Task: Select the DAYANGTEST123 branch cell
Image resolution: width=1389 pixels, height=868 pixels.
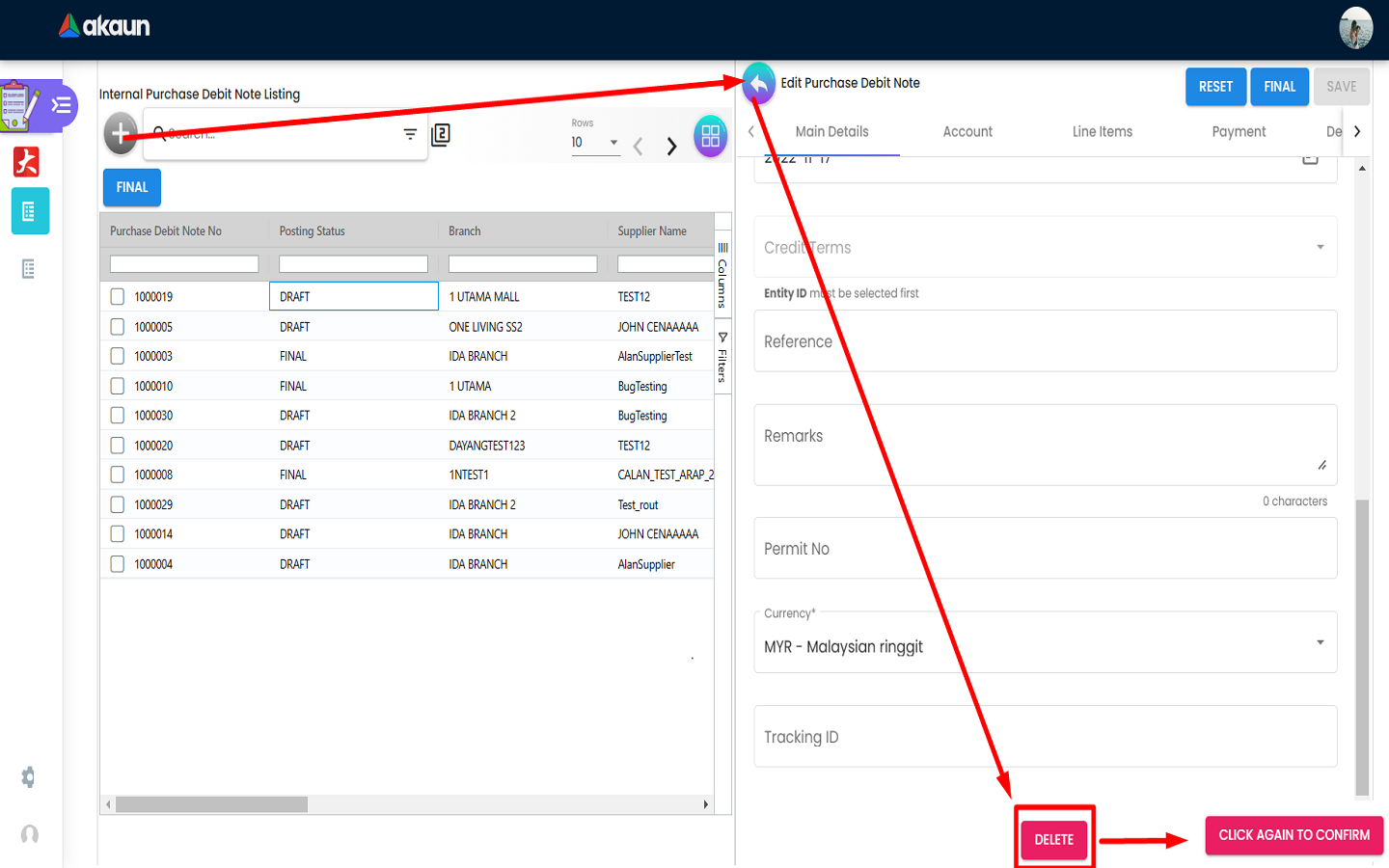Action: coord(523,446)
